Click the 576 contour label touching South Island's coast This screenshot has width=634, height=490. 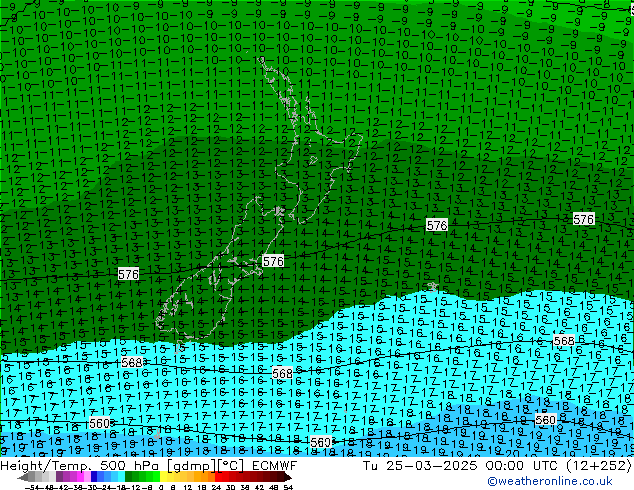273,261
